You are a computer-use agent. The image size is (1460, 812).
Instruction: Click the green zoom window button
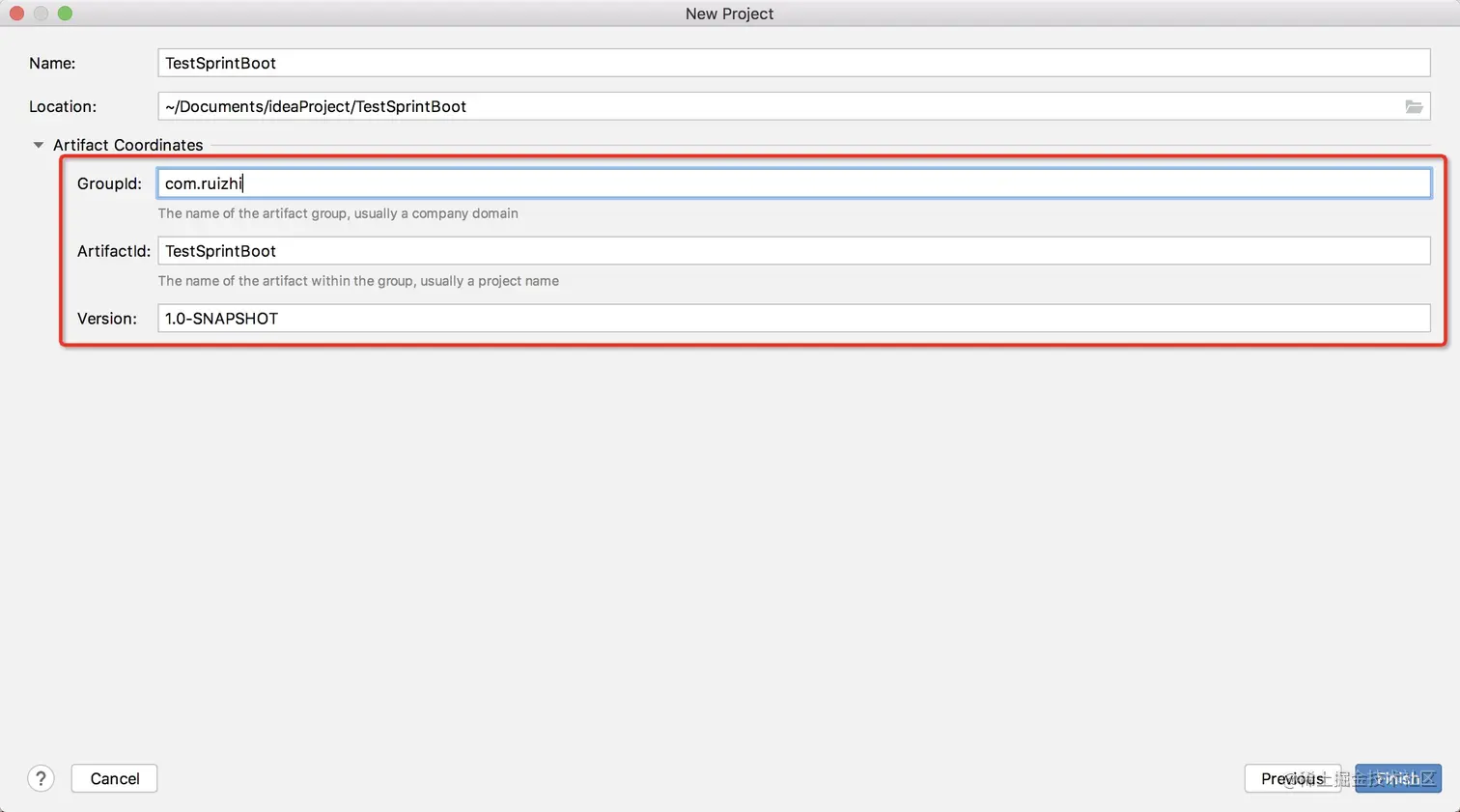pos(65,14)
